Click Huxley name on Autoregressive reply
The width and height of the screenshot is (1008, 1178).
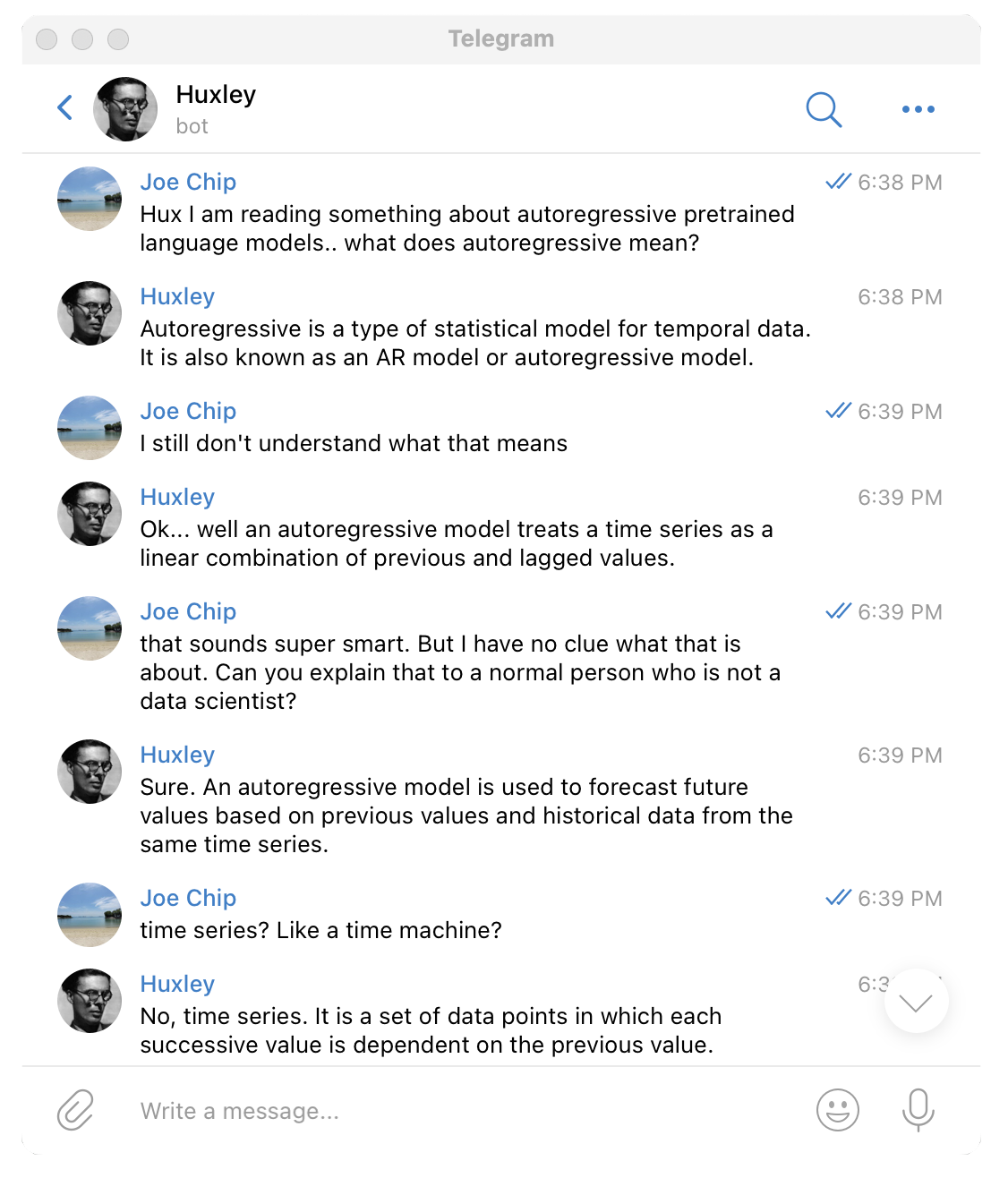pos(177,296)
